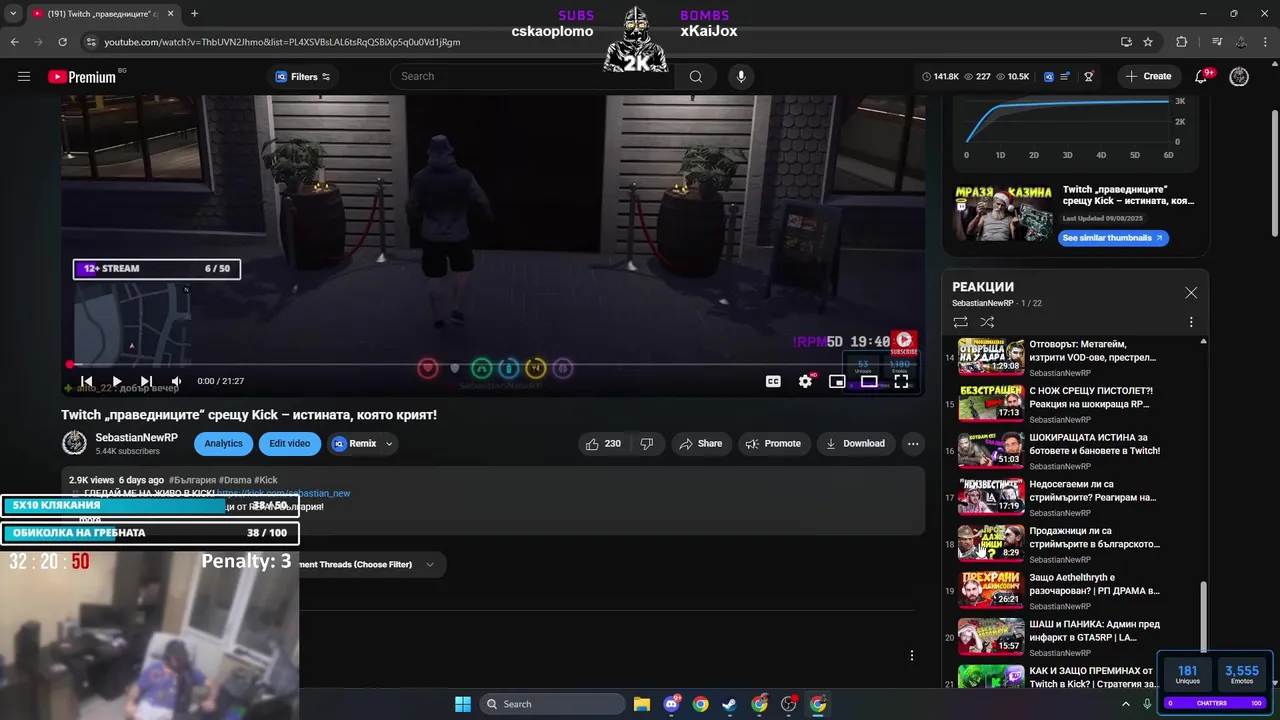Start voice search with microphone icon
Screen dimensions: 1280x720
[741, 76]
